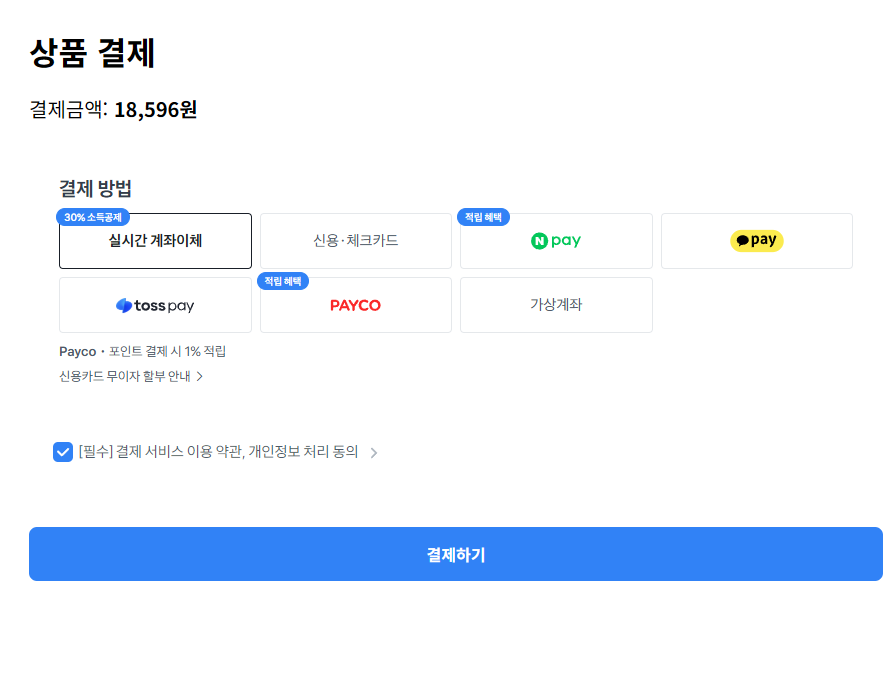This screenshot has width=889, height=674.
Task: Select the Naver Pay logo option
Action: coord(556,241)
